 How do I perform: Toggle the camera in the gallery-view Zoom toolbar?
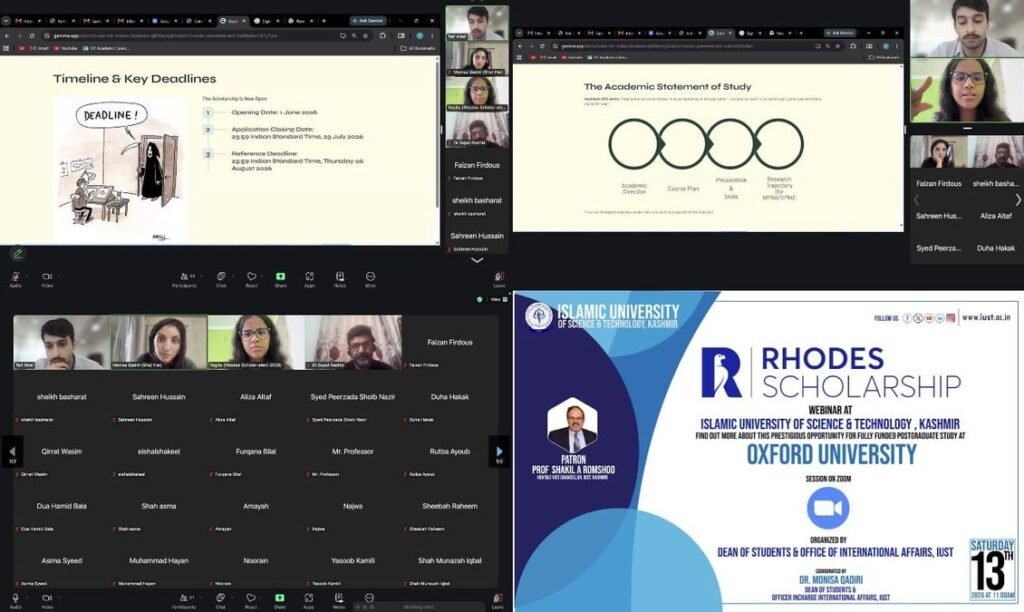[x=46, y=600]
